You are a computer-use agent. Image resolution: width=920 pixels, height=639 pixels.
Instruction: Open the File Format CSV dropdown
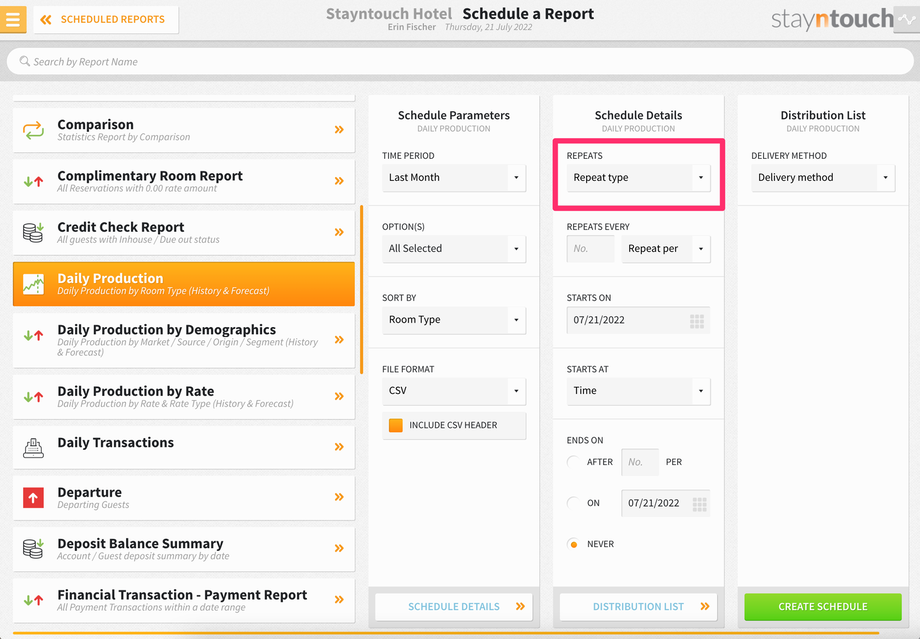(x=454, y=391)
